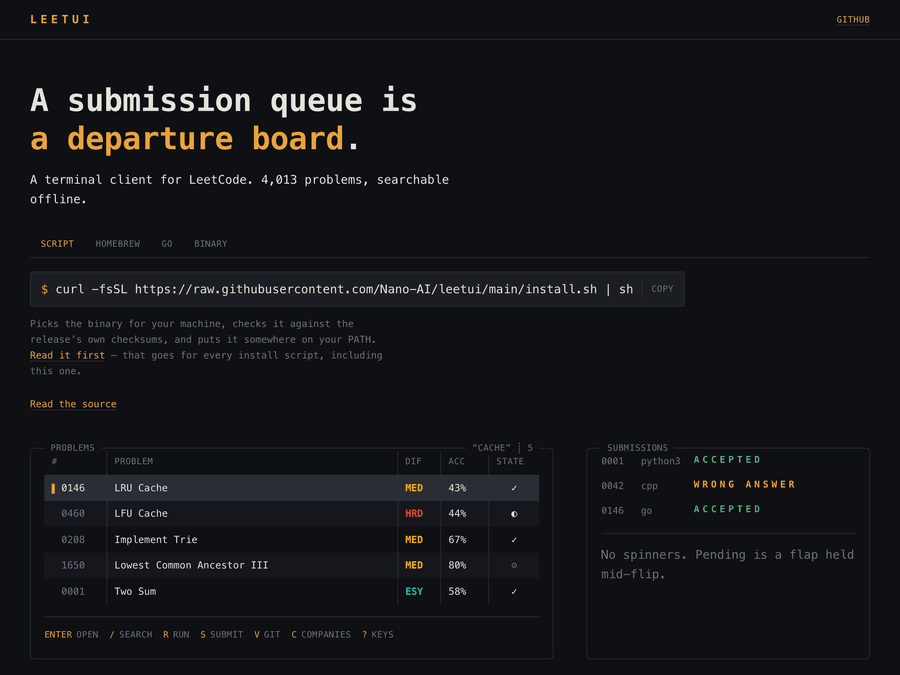Click the HRD difficulty badge
Viewport: 900px width, 675px height.
414,514
